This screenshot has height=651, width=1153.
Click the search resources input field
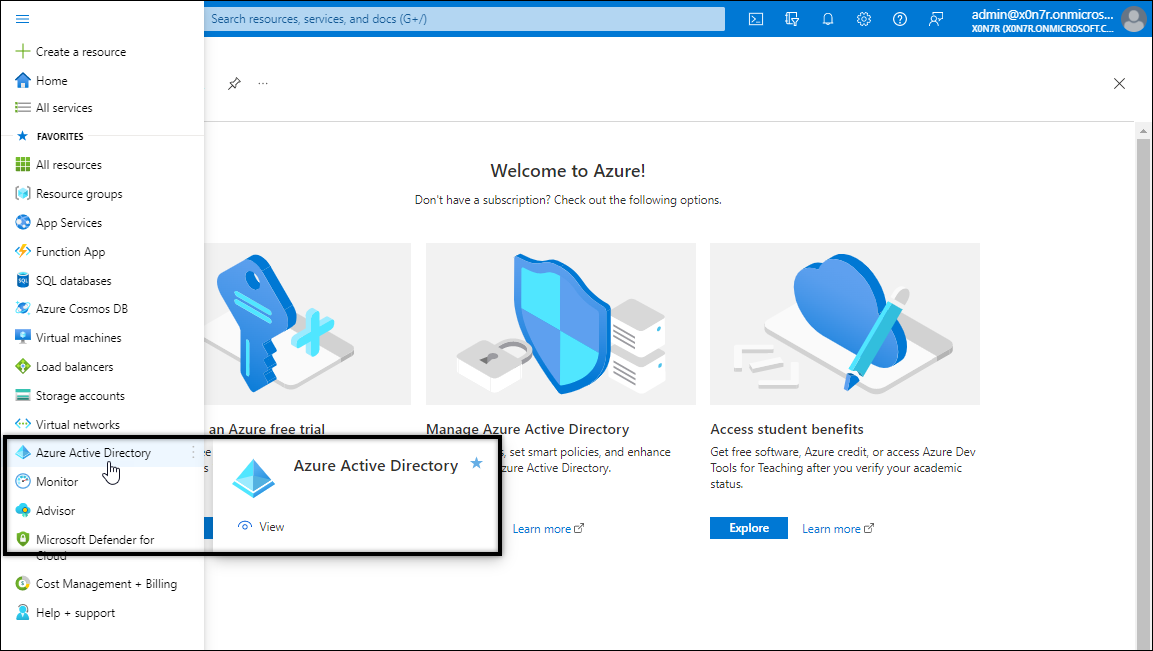tap(464, 19)
